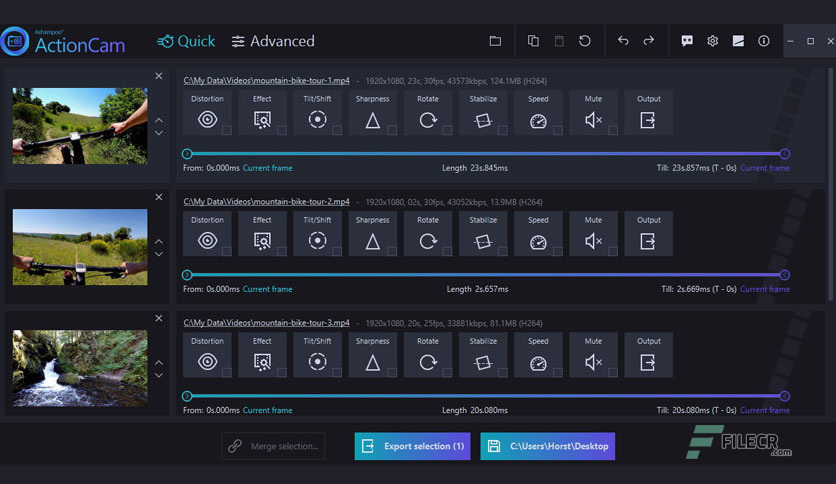Move mountain-bike-tour-2 clip up with chevron
Image resolution: width=836 pixels, height=484 pixels.
[x=159, y=241]
